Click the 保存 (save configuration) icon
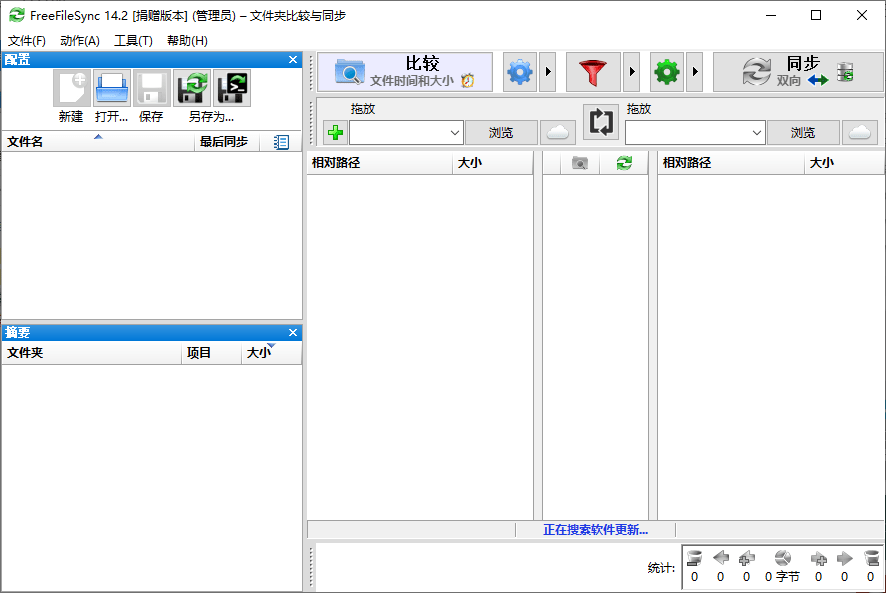The width and height of the screenshot is (886, 593). tap(151, 88)
